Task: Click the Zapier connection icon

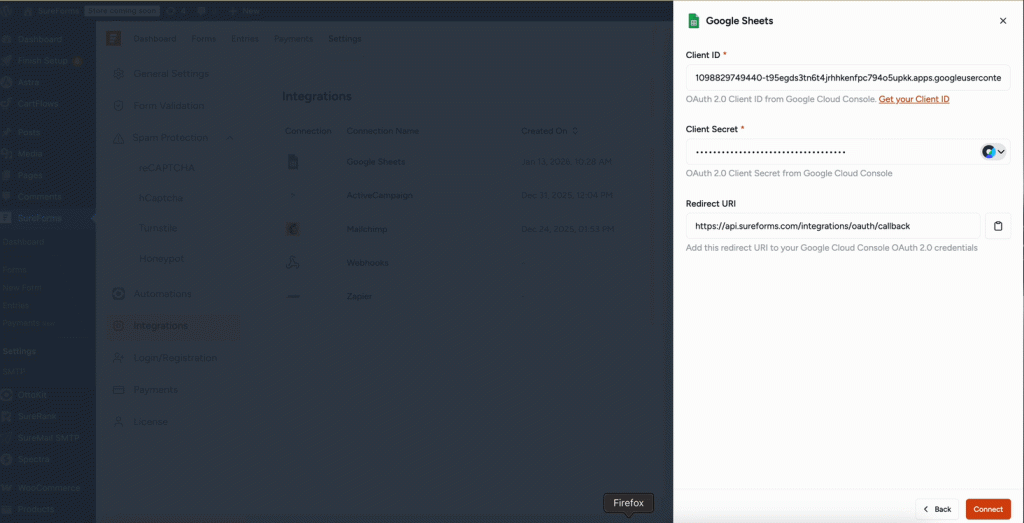Action: coord(293,297)
